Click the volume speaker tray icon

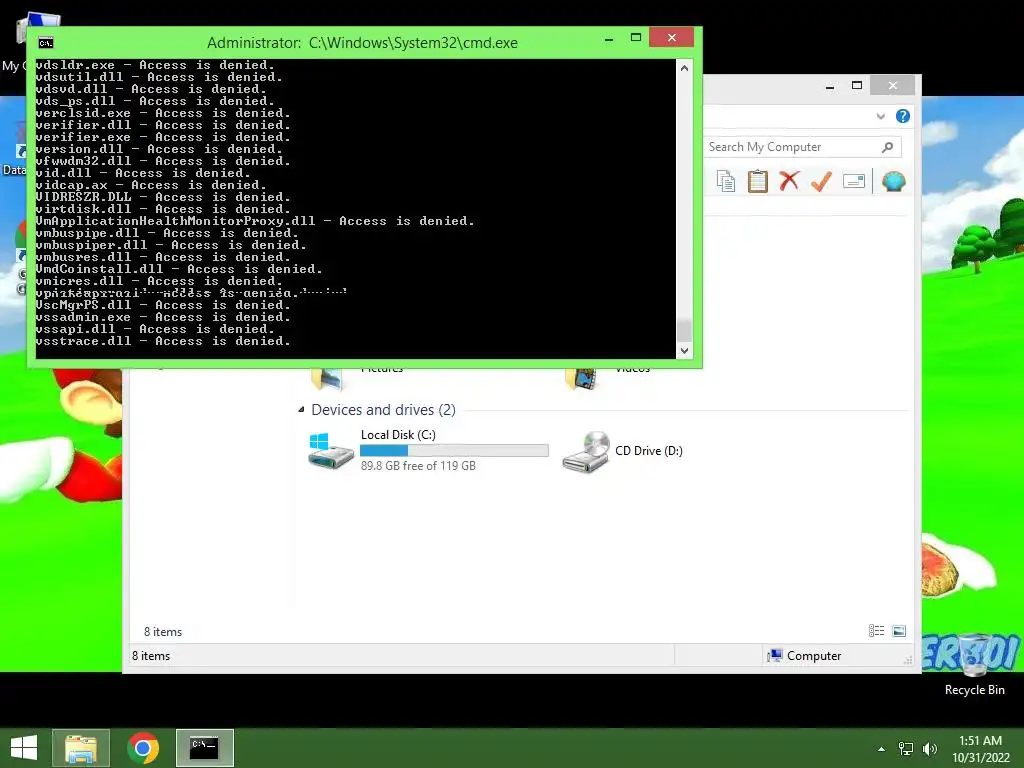tap(929, 749)
